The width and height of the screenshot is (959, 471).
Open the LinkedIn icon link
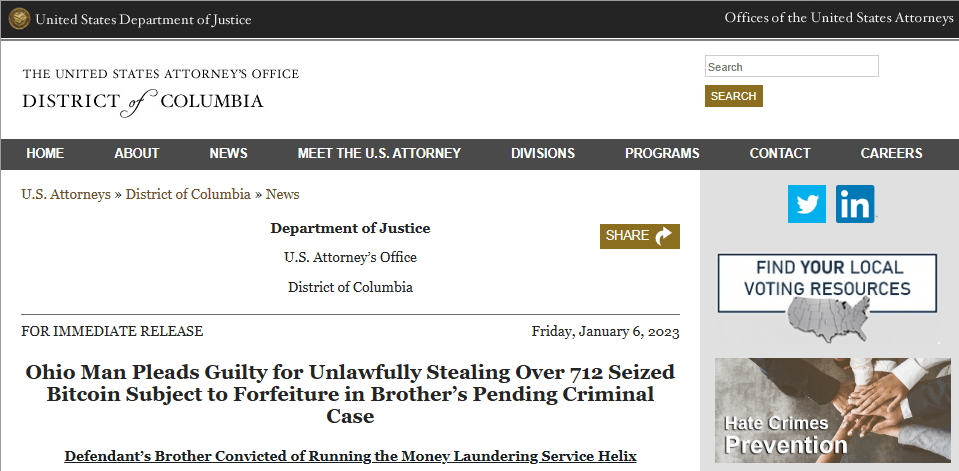[x=855, y=204]
